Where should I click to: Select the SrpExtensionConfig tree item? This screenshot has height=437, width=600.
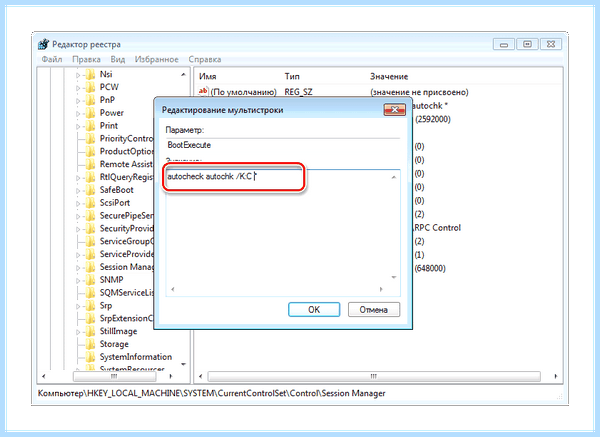pyautogui.click(x=126, y=318)
